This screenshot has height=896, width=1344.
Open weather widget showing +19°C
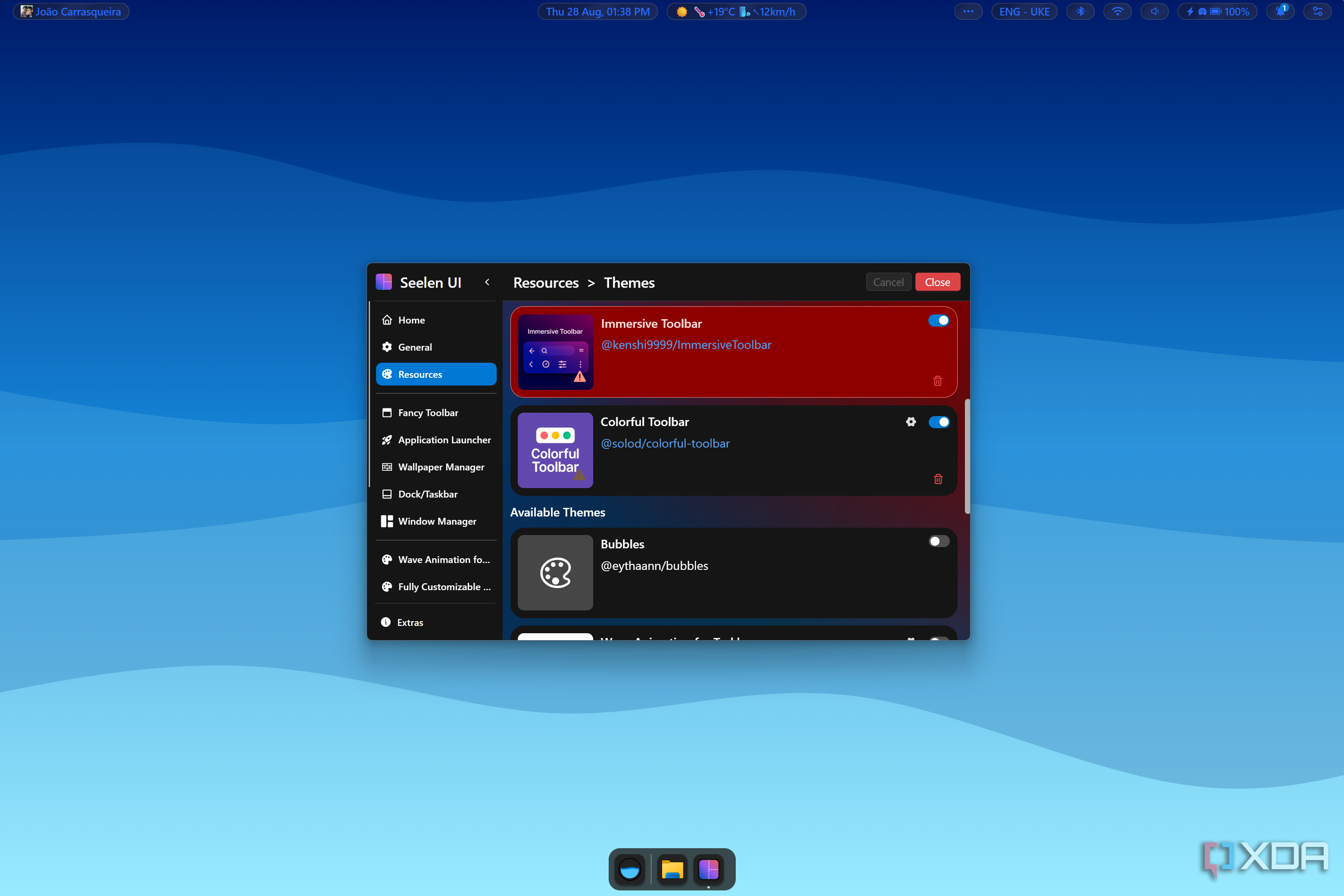coord(736,12)
